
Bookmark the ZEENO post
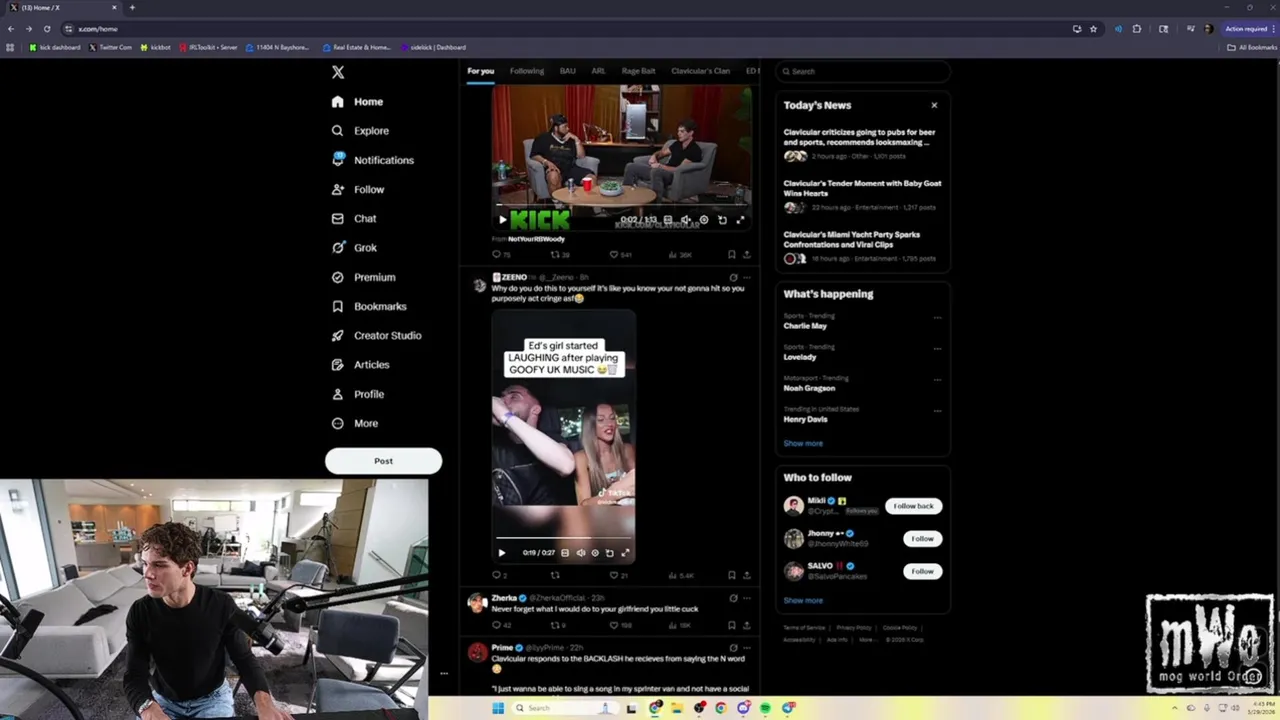click(731, 575)
